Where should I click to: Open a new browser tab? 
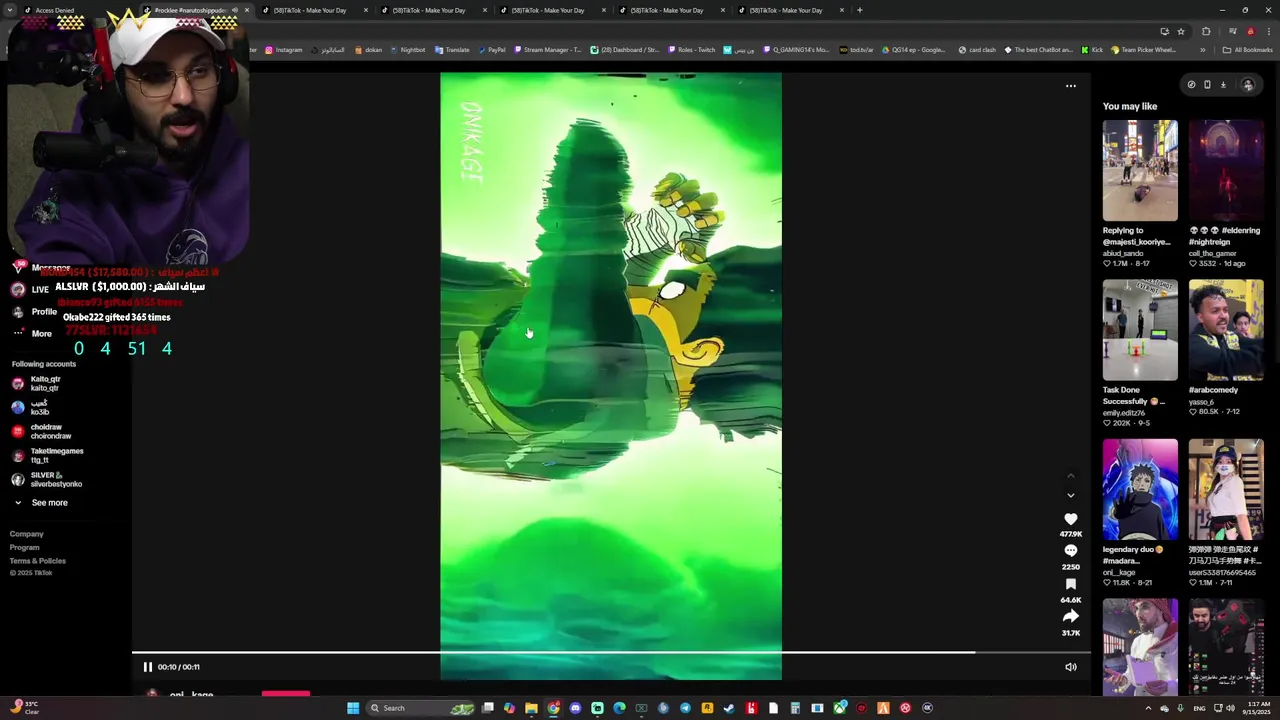click(859, 10)
